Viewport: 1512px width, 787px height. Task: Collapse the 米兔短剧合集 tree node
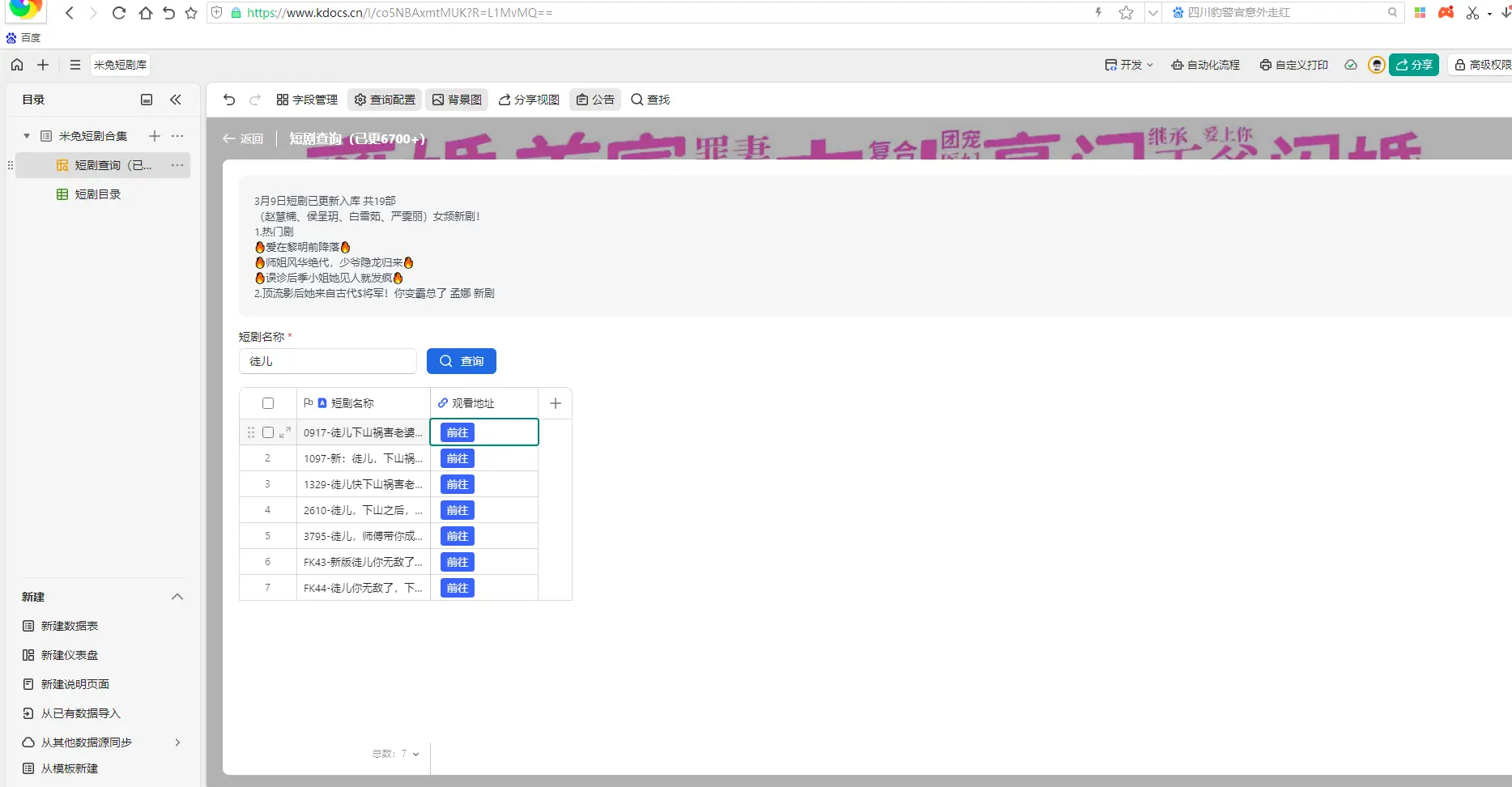(25, 136)
